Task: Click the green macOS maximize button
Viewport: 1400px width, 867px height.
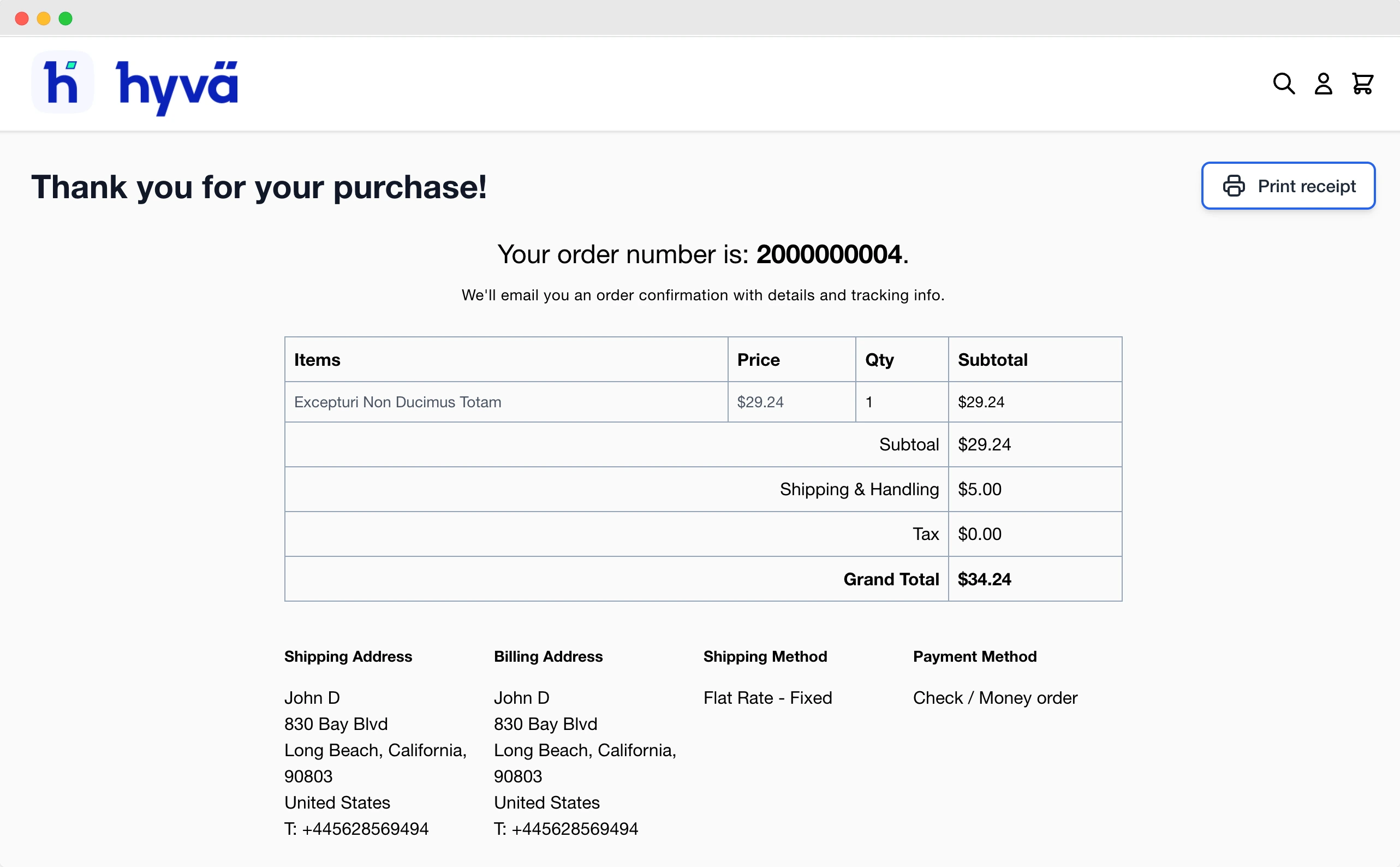Action: [66, 19]
